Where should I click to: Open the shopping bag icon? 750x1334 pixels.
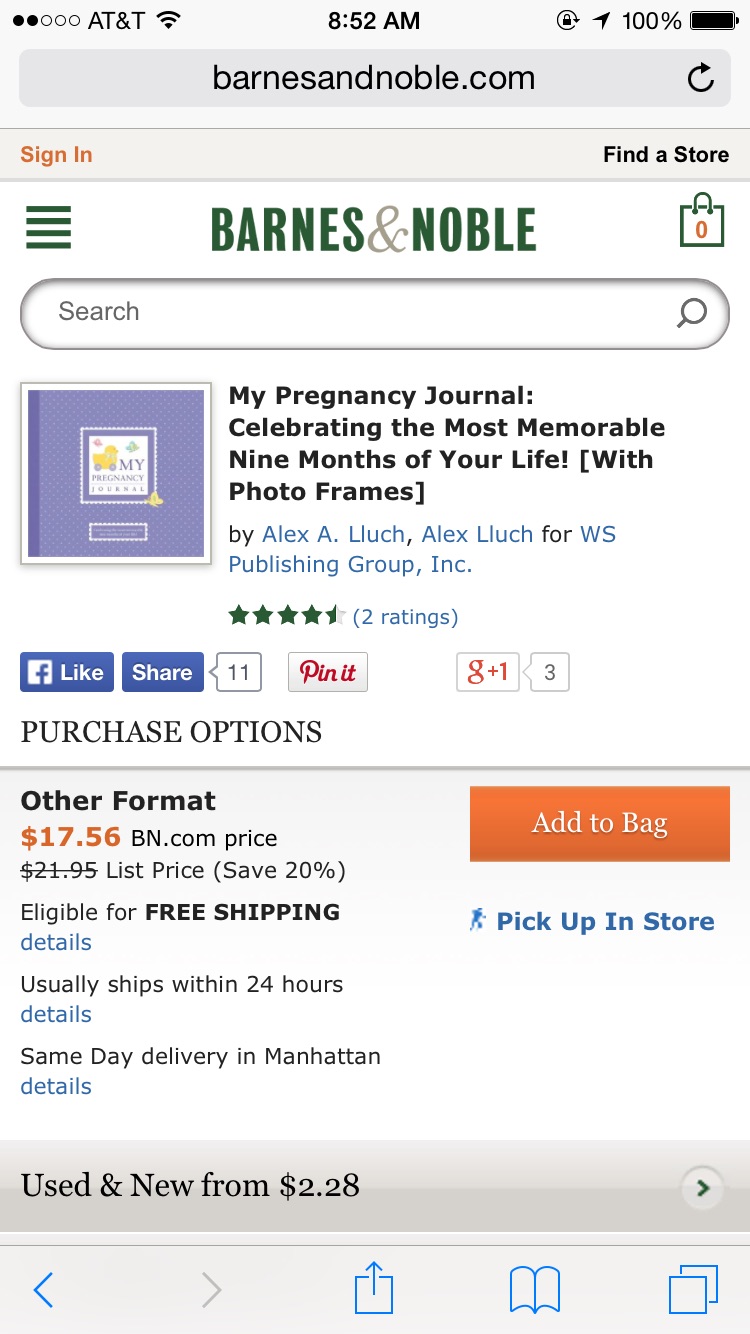pyautogui.click(x=701, y=221)
